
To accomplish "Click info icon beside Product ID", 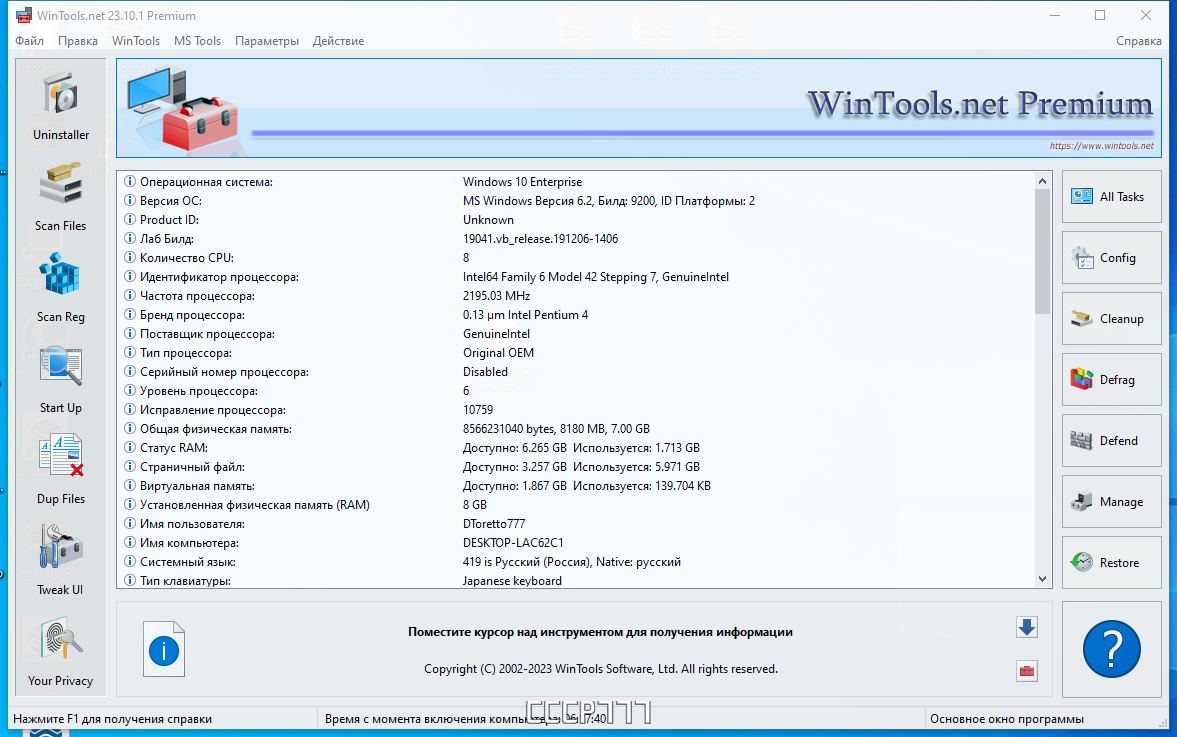I will pyautogui.click(x=130, y=219).
